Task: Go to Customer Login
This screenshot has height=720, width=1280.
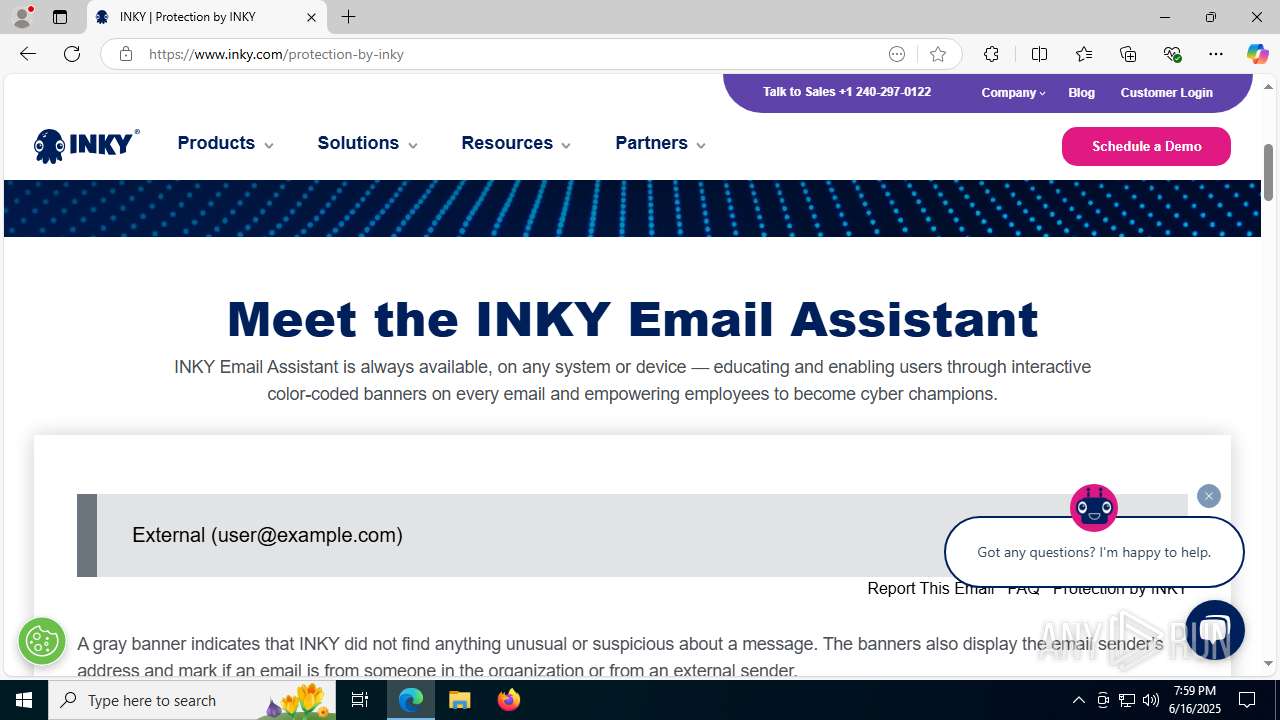Action: pyautogui.click(x=1166, y=92)
